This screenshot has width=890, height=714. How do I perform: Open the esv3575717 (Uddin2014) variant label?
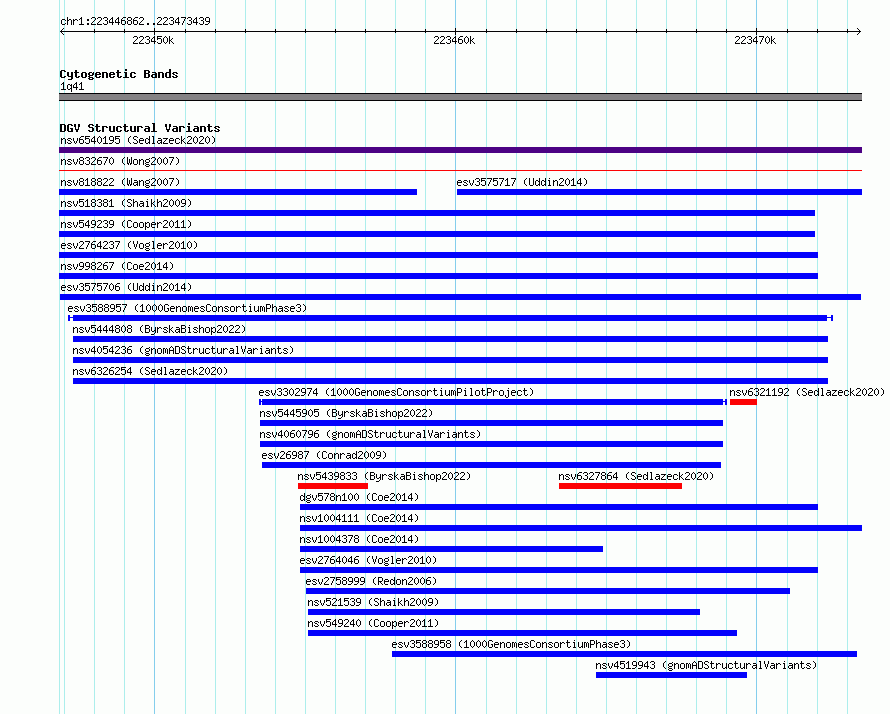(522, 182)
